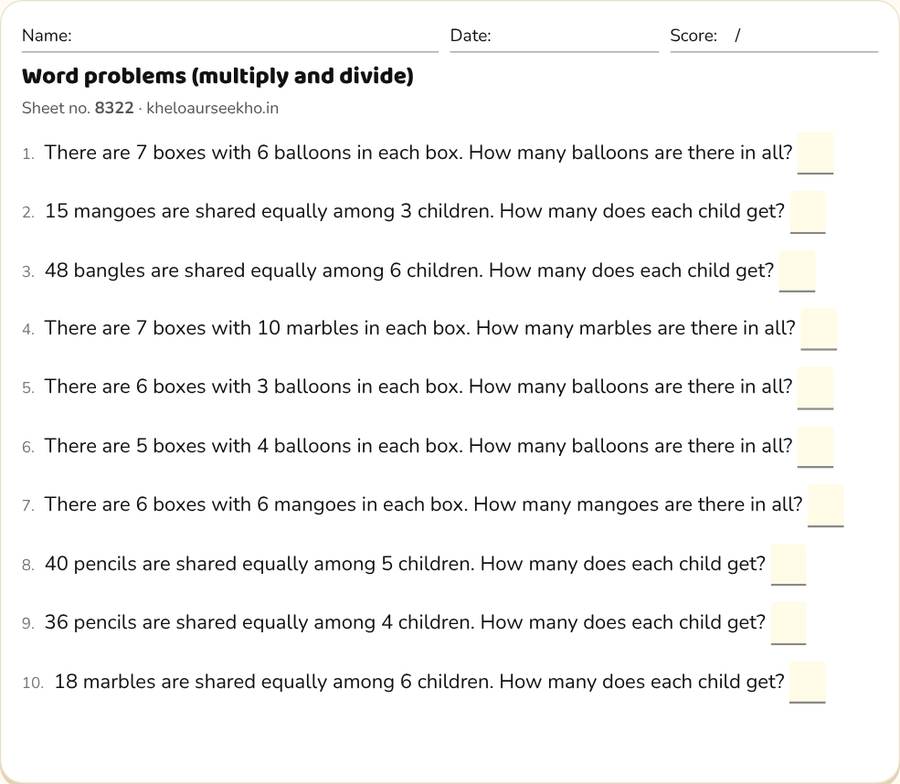Click answer box for 48 bangles question
900x784 pixels.
[797, 271]
